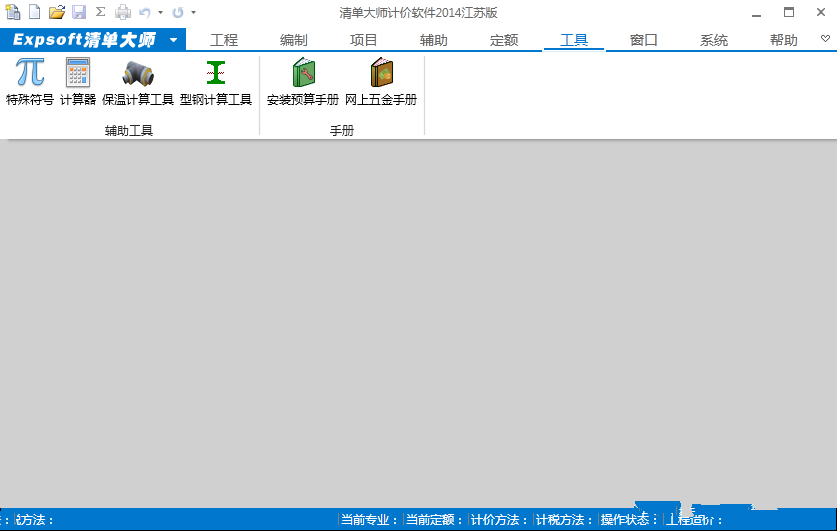Switch to the 定额 ribbon tab
837x531 pixels.
coord(504,40)
